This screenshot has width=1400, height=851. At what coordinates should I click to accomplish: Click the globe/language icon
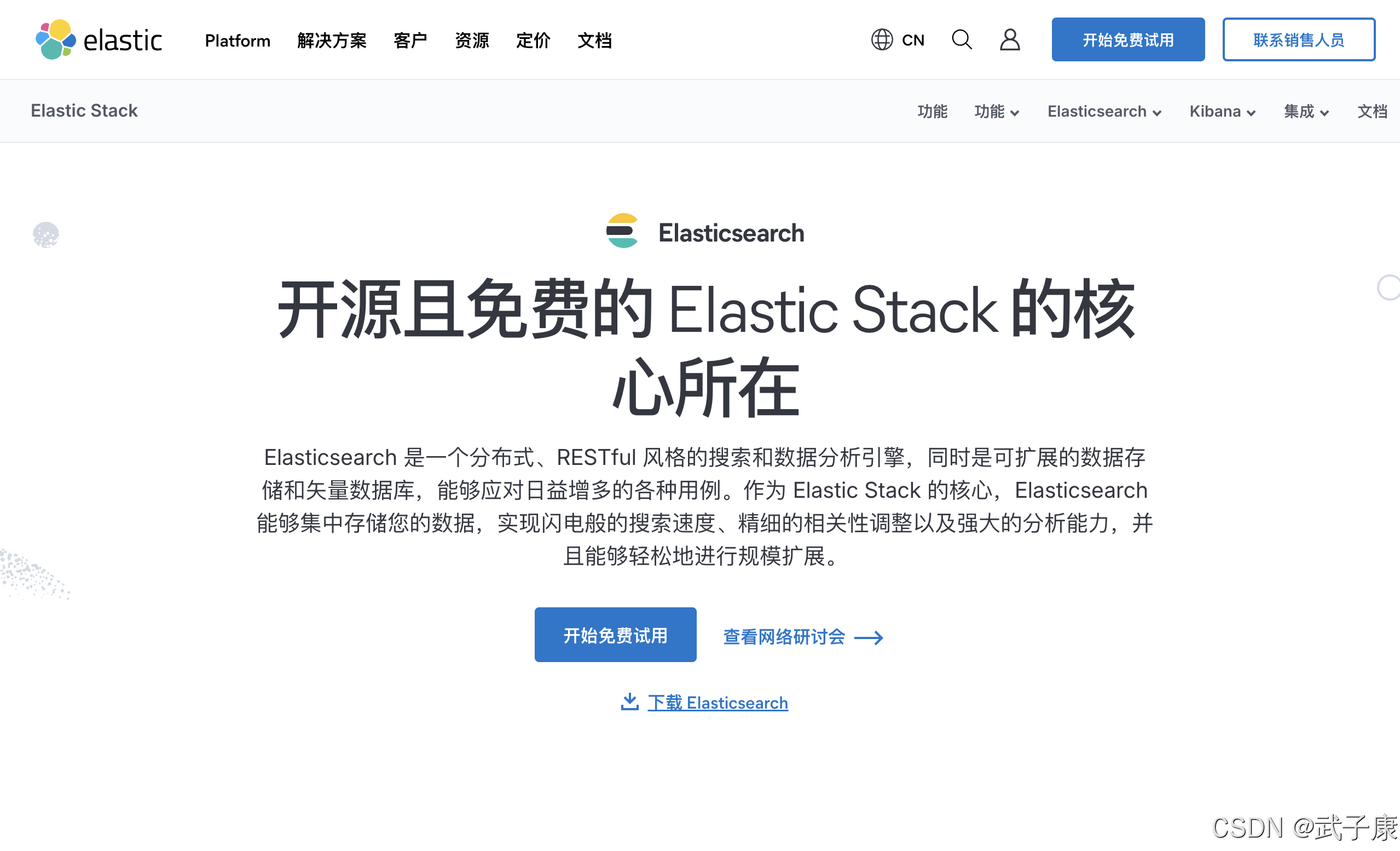coord(881,40)
